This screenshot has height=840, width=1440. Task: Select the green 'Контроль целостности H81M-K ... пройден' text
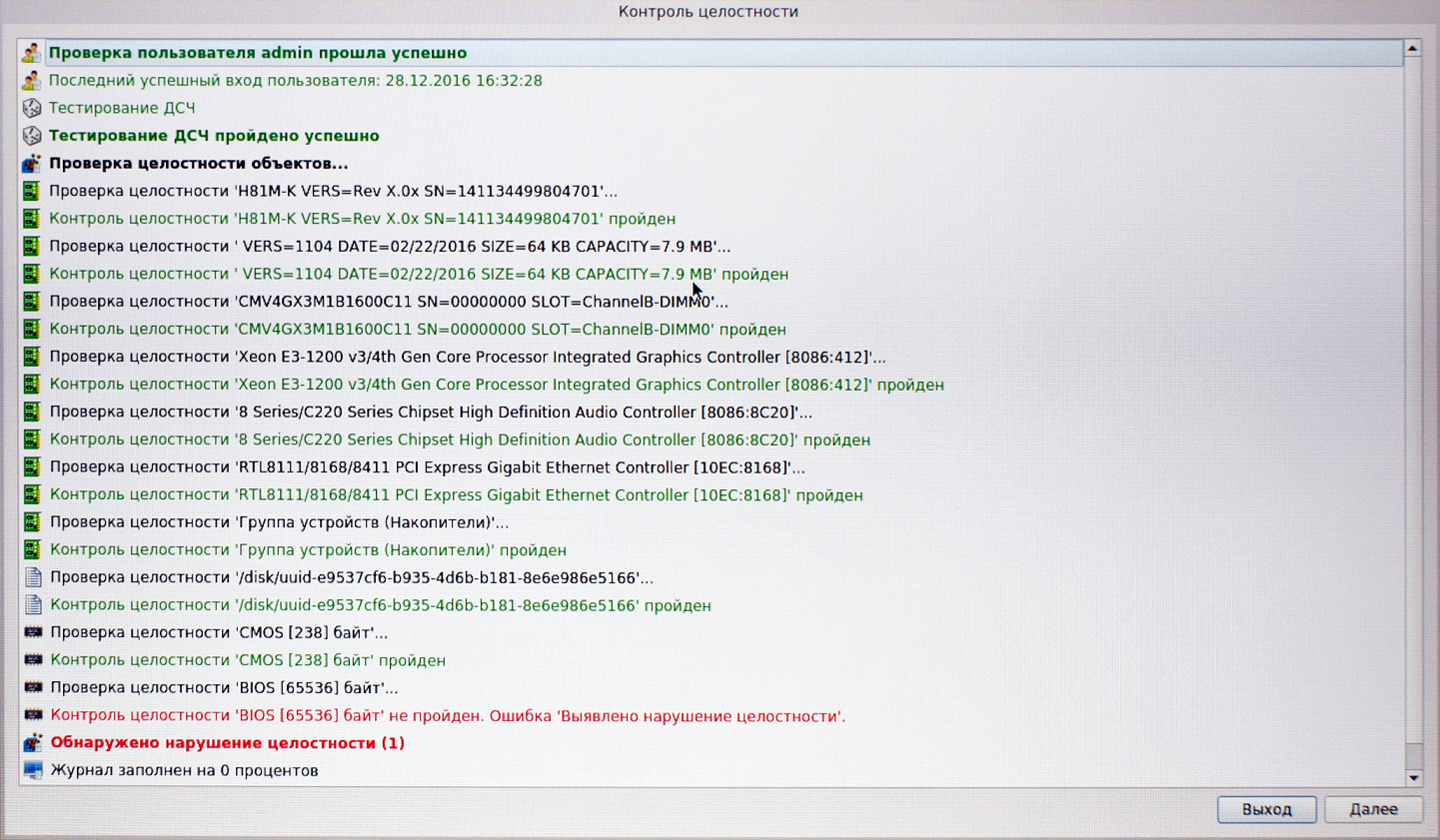pos(363,219)
